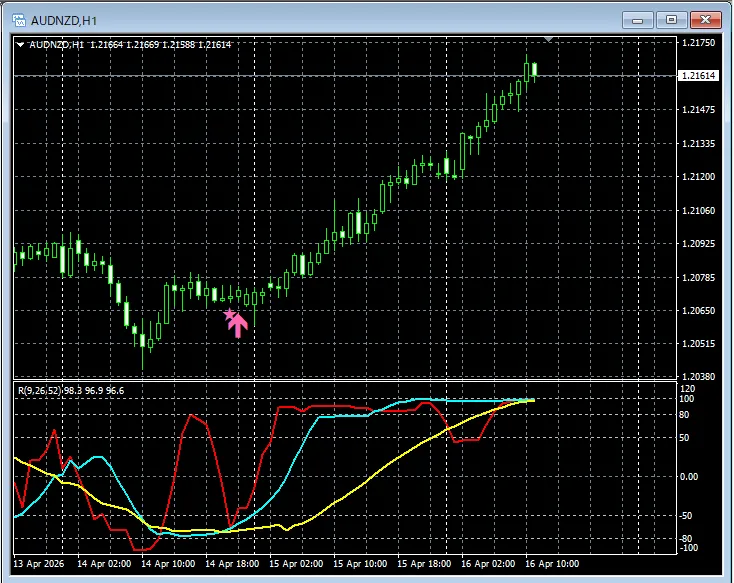Viewport: 734px width, 583px height.
Task: Click indicator scale level 100
Action: click(686, 399)
